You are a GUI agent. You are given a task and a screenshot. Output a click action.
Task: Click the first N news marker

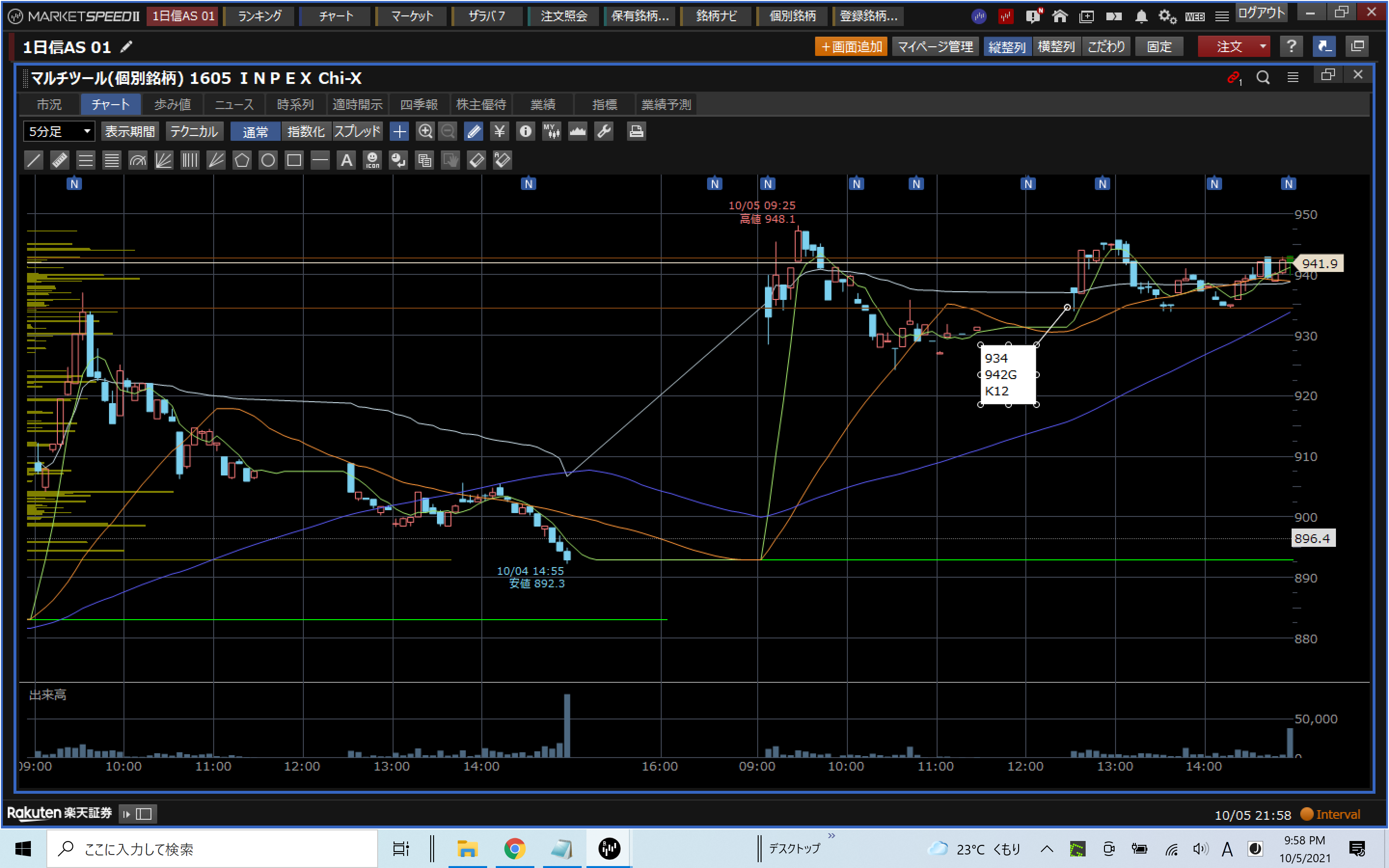click(74, 184)
